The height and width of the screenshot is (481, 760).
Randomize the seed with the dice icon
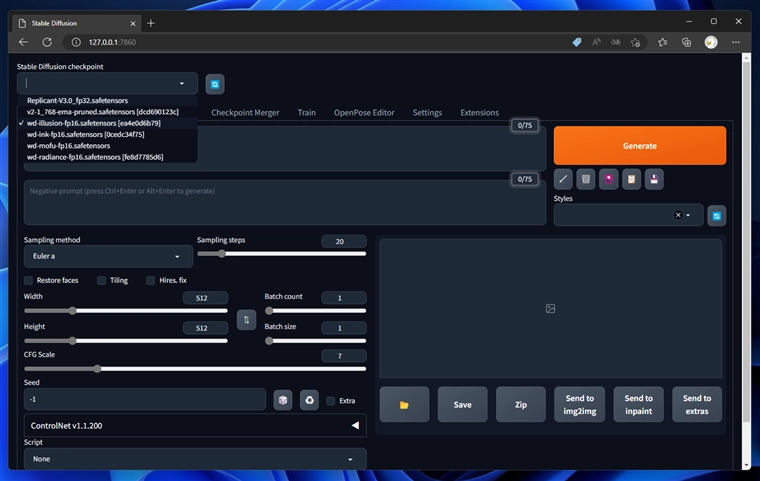coord(283,400)
